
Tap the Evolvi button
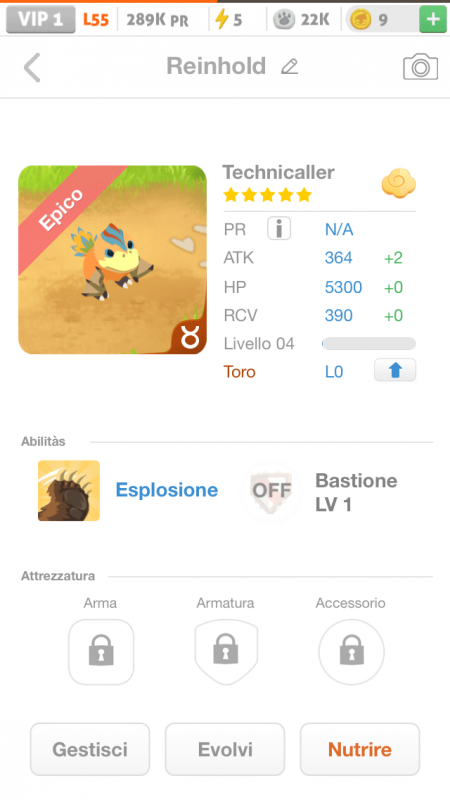(225, 749)
